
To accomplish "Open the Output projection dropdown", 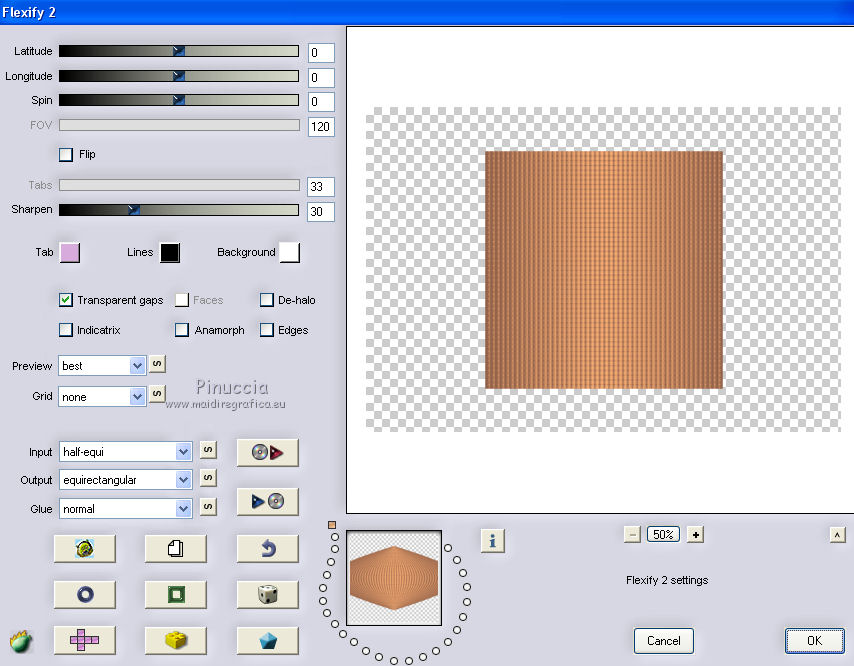I will (125, 480).
